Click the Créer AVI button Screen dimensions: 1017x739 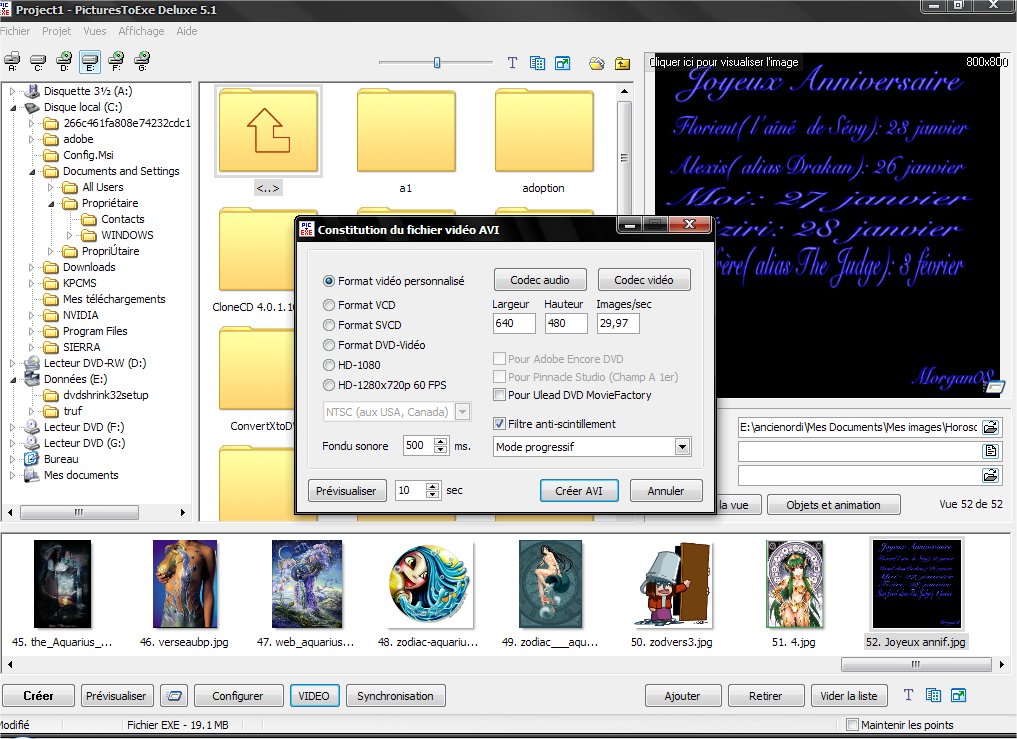[579, 491]
